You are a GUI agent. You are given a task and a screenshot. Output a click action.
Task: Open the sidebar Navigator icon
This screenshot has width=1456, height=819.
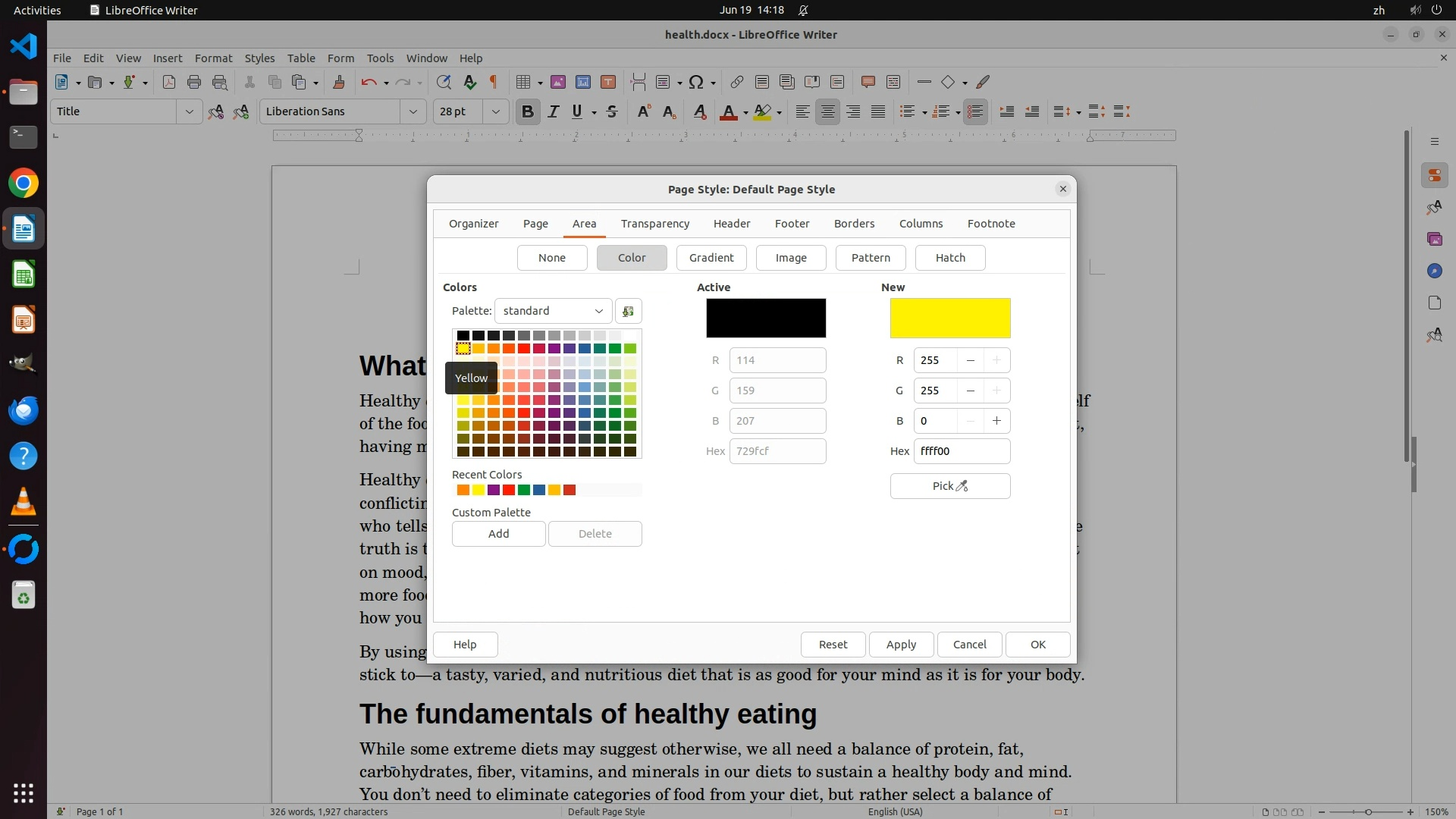coord(1434,271)
